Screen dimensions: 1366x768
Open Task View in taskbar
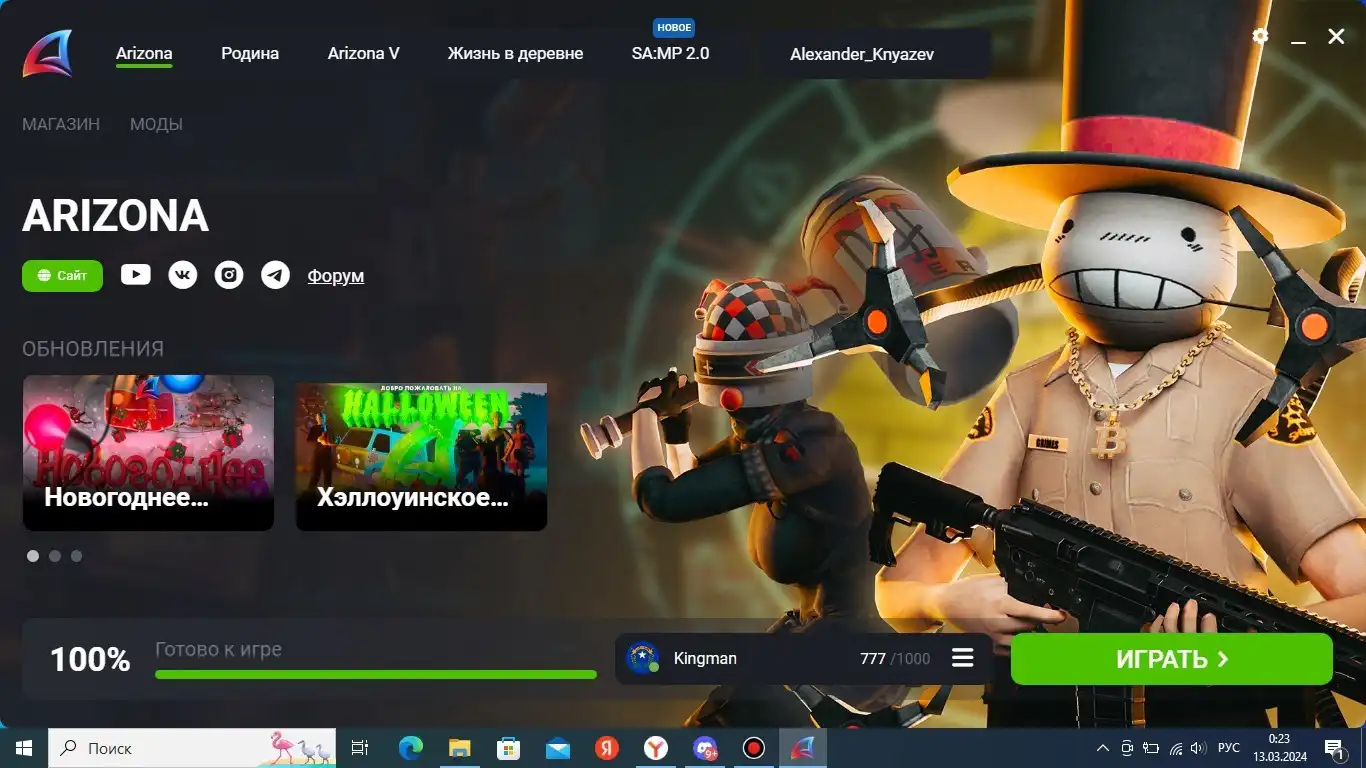point(360,748)
